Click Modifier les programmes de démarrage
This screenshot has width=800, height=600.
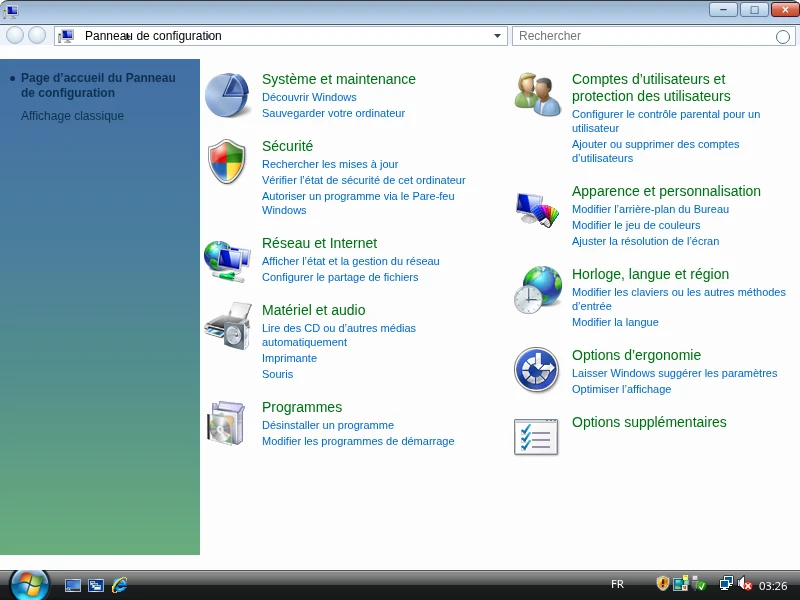358,441
